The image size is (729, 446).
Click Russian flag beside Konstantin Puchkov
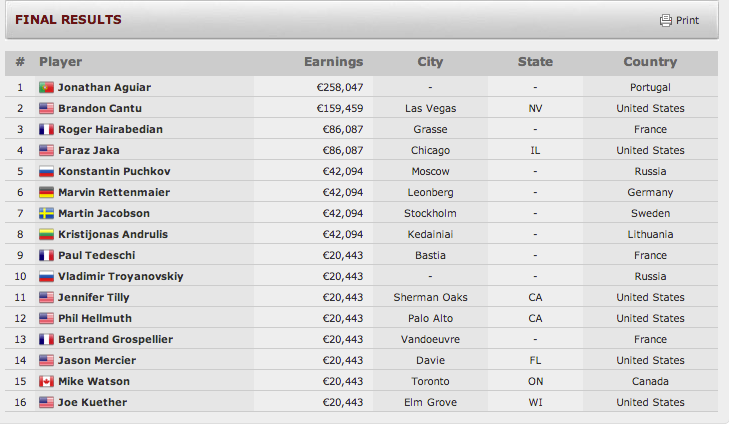pyautogui.click(x=46, y=171)
